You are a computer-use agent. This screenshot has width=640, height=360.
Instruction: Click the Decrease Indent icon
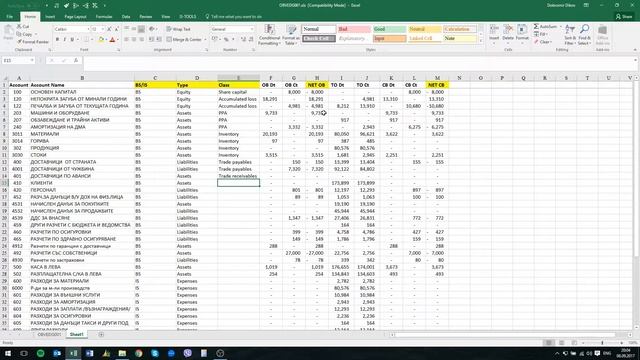coord(151,40)
